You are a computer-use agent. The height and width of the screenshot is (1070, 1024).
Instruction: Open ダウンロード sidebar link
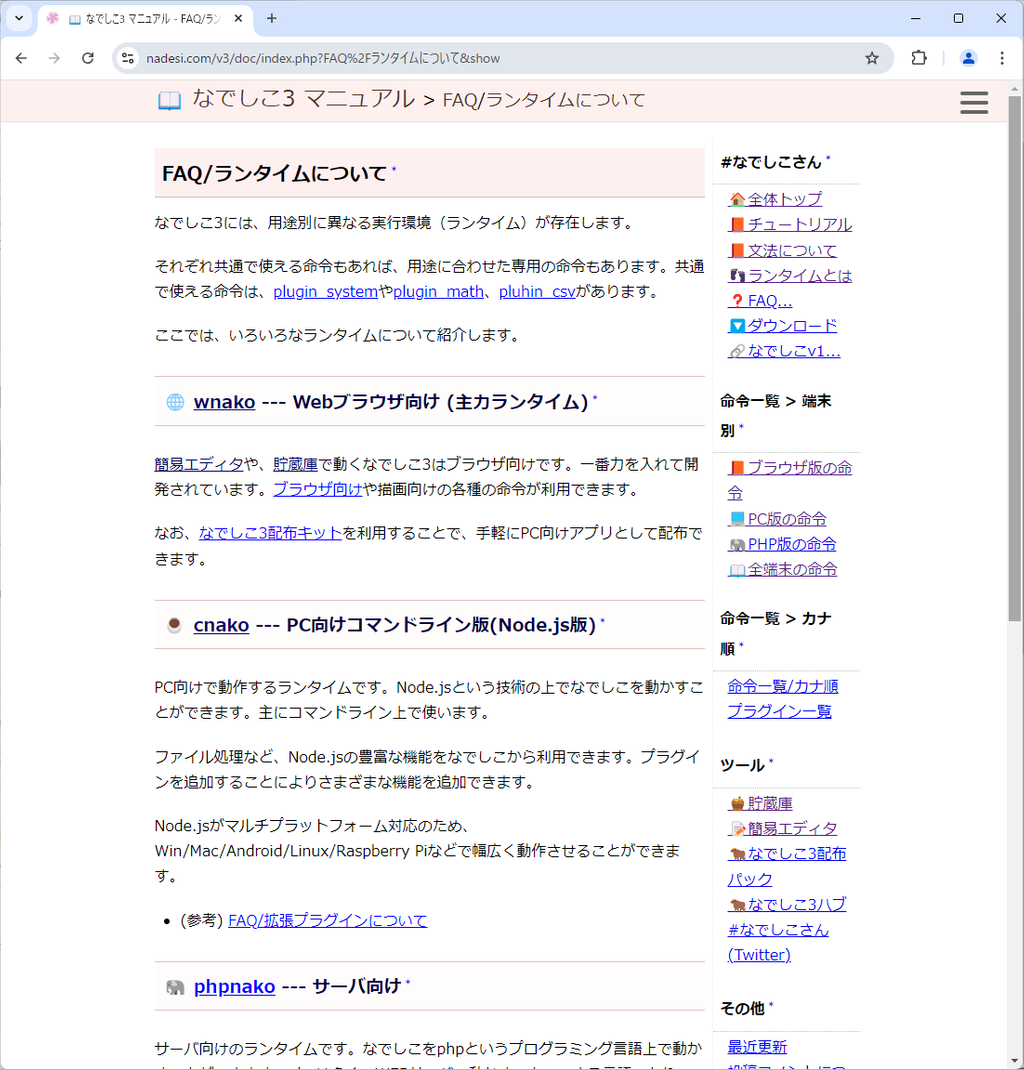coord(792,326)
